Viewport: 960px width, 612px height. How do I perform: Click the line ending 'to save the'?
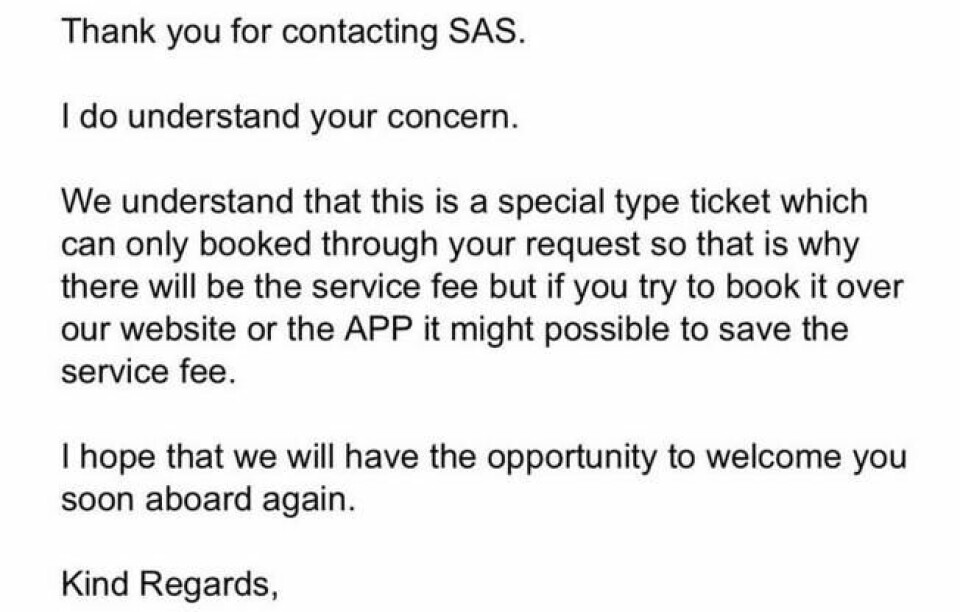(x=455, y=329)
